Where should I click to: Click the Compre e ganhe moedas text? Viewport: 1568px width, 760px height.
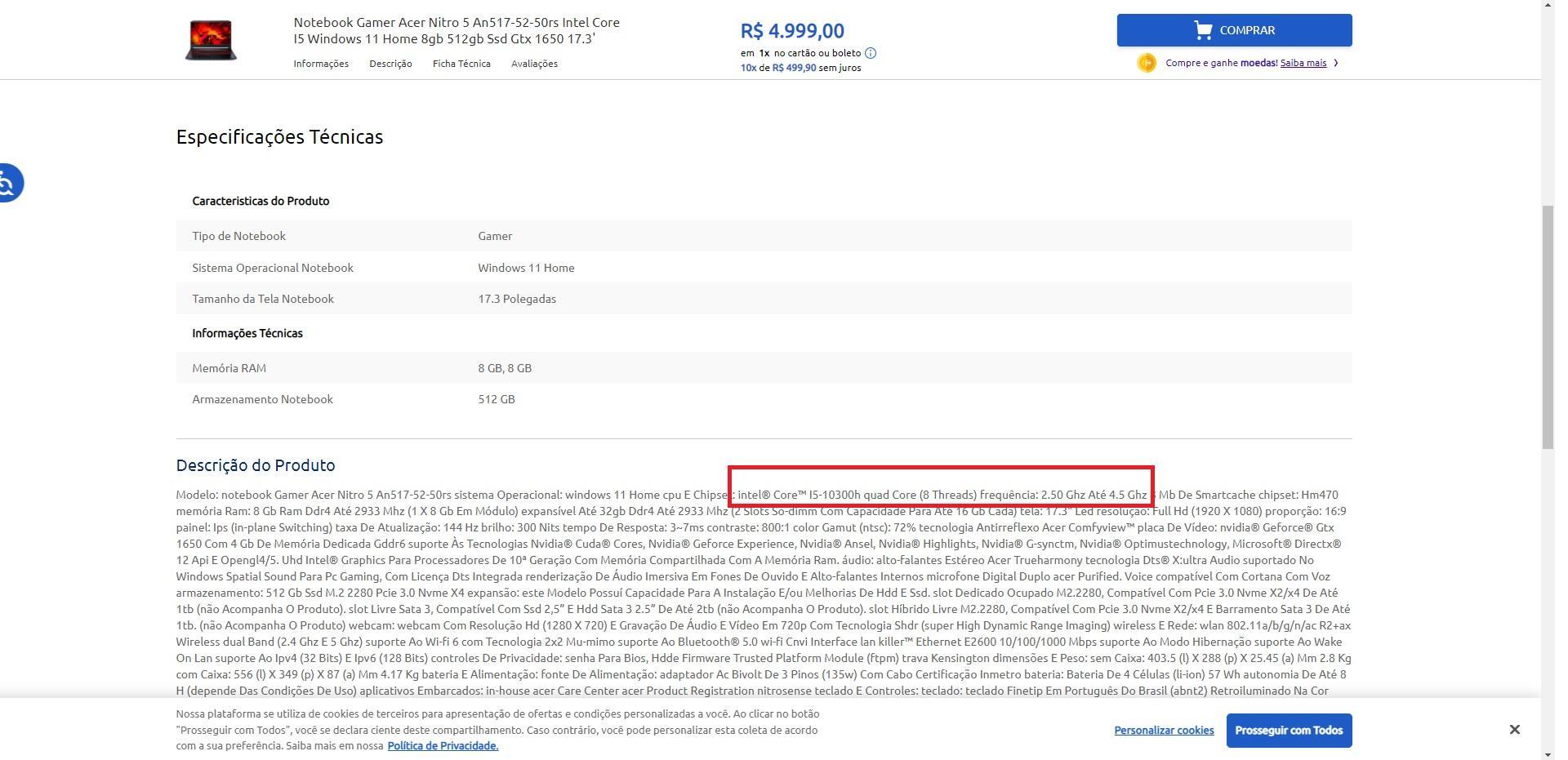[x=1221, y=63]
